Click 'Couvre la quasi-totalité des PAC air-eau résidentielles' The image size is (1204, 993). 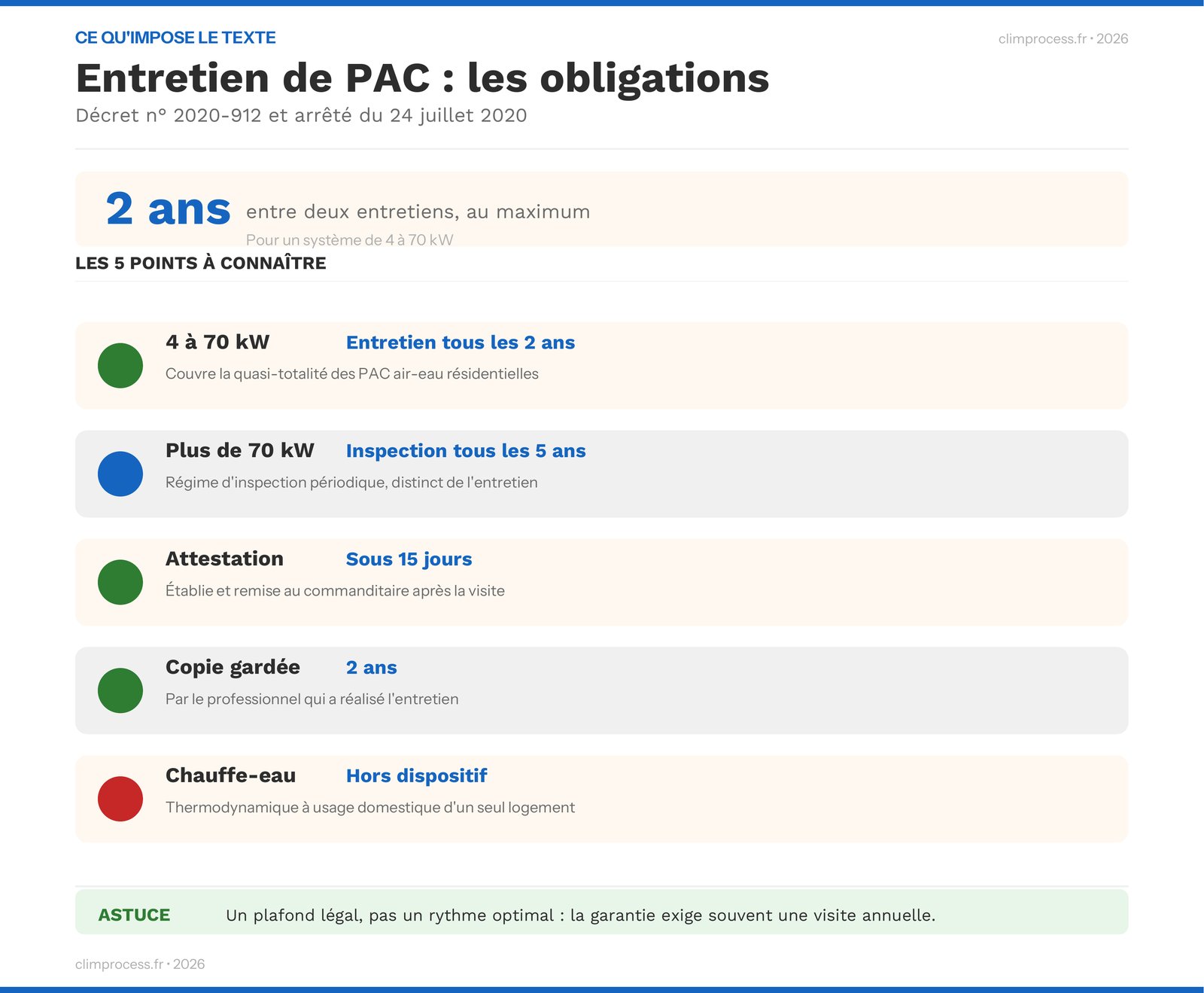click(352, 373)
